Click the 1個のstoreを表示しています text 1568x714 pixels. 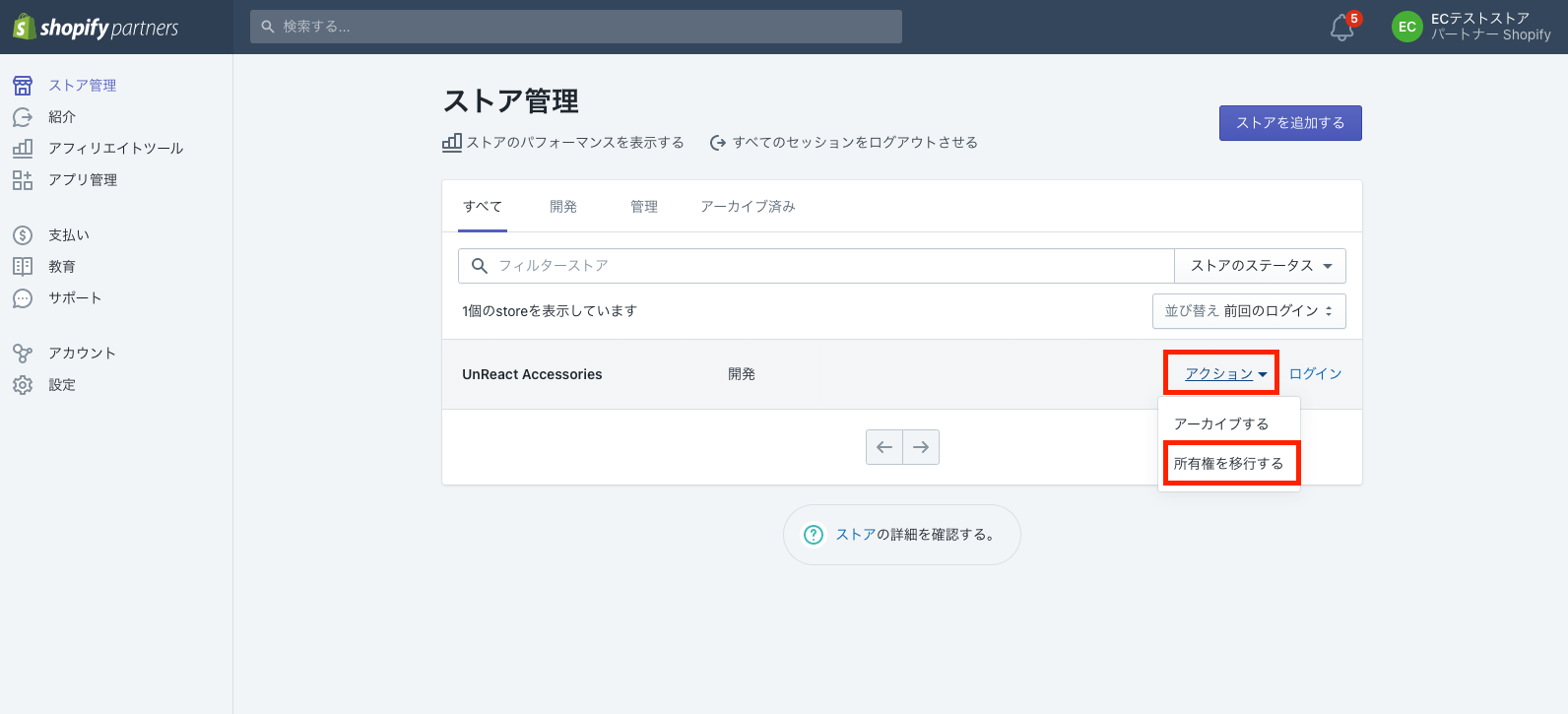click(550, 311)
